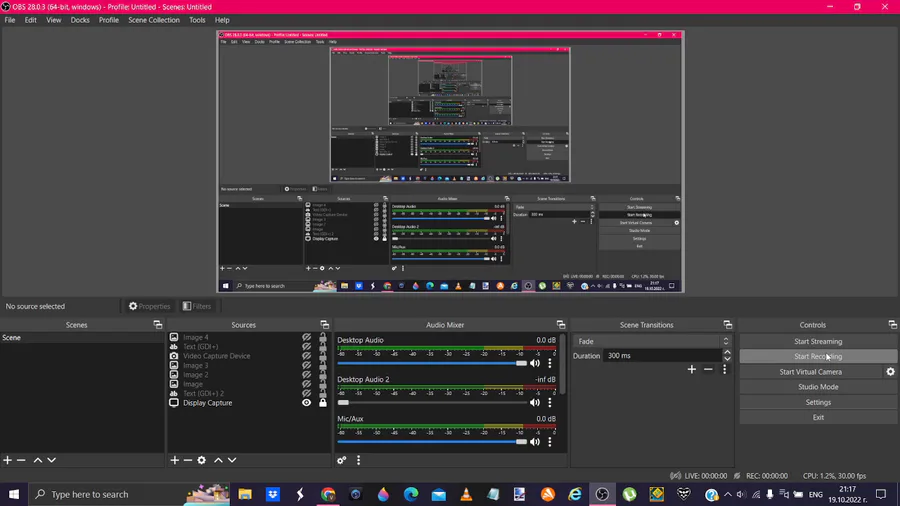The height and width of the screenshot is (506, 900).
Task: Open the Tools menu
Action: tap(197, 20)
